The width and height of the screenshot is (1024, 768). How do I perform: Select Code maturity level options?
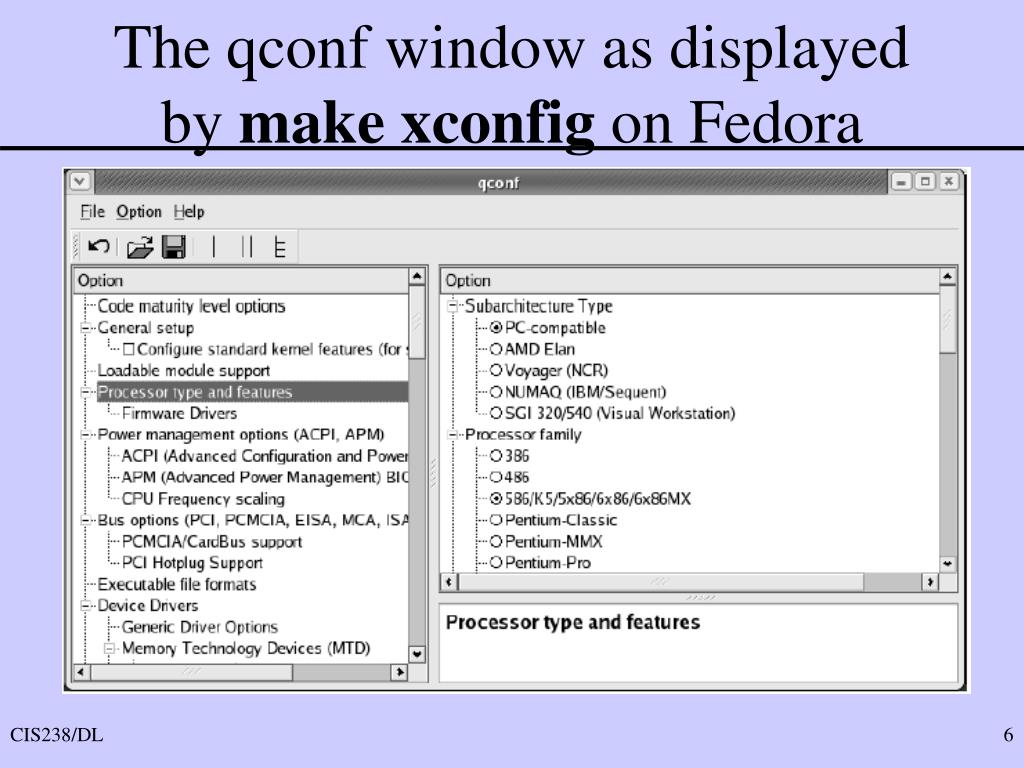(x=191, y=306)
